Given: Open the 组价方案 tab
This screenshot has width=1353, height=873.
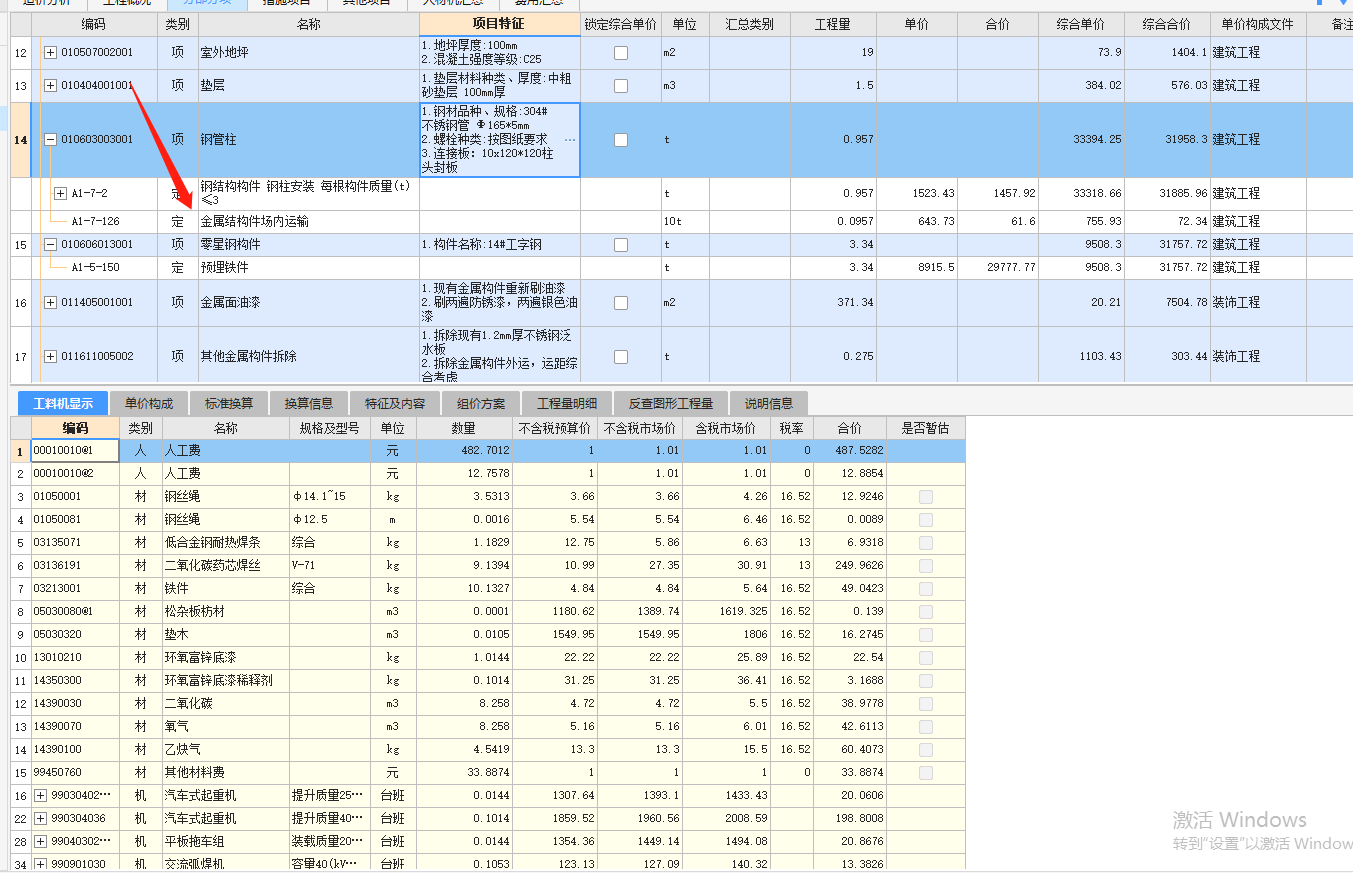Looking at the screenshot, I should 481,404.
